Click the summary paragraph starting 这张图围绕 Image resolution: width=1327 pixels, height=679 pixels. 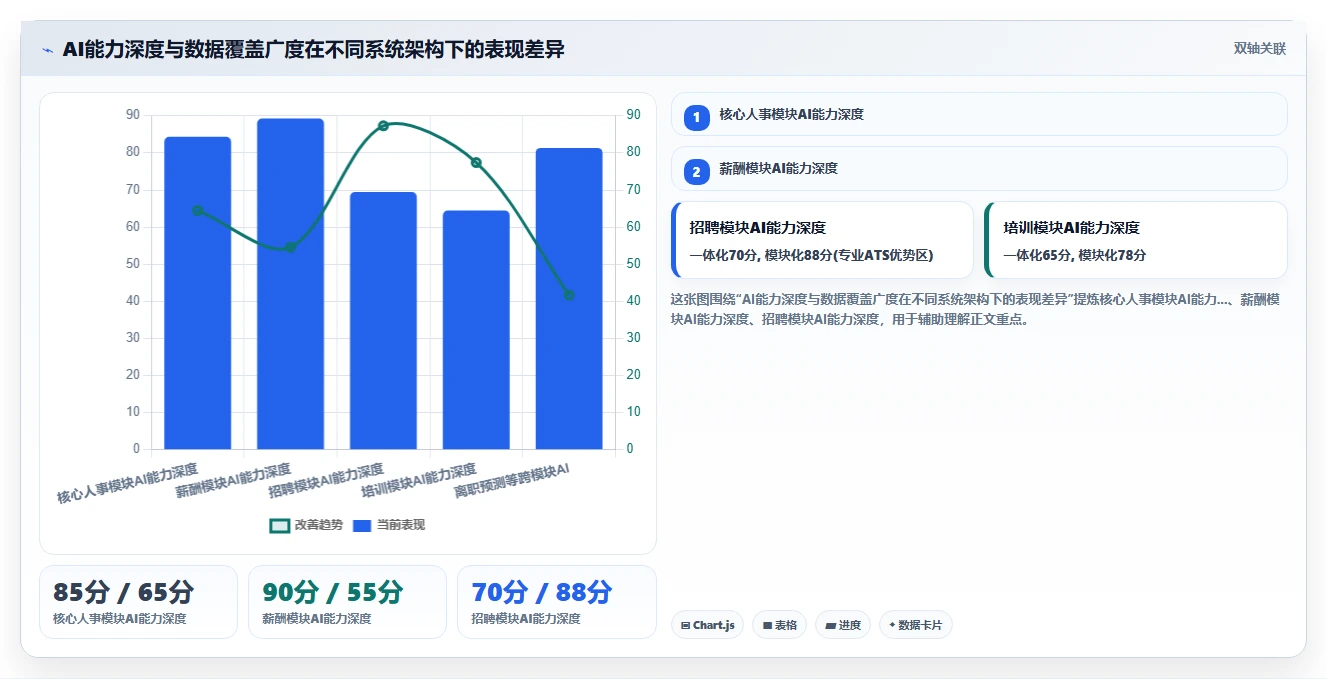[x=975, y=309]
